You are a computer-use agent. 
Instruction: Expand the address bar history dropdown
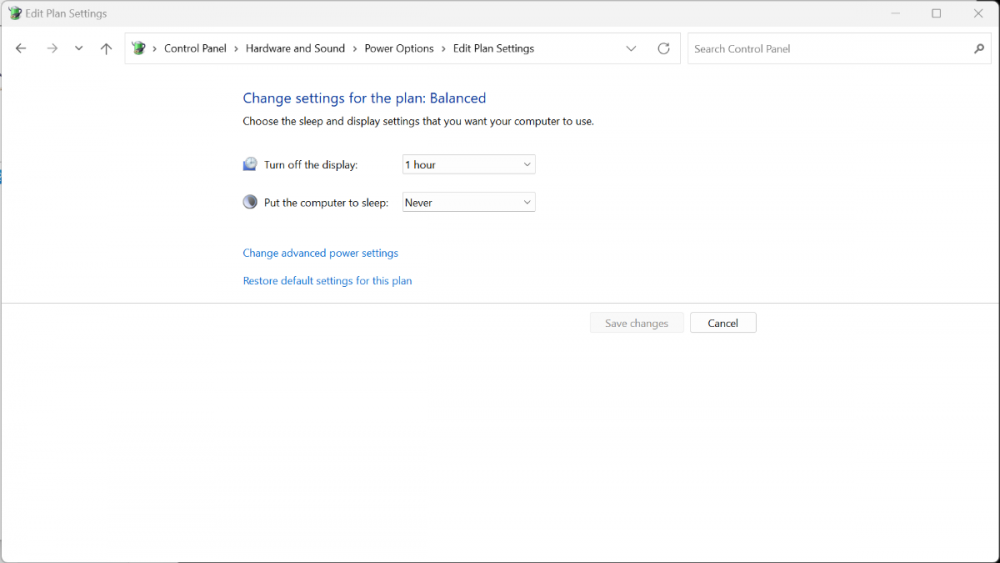click(631, 48)
